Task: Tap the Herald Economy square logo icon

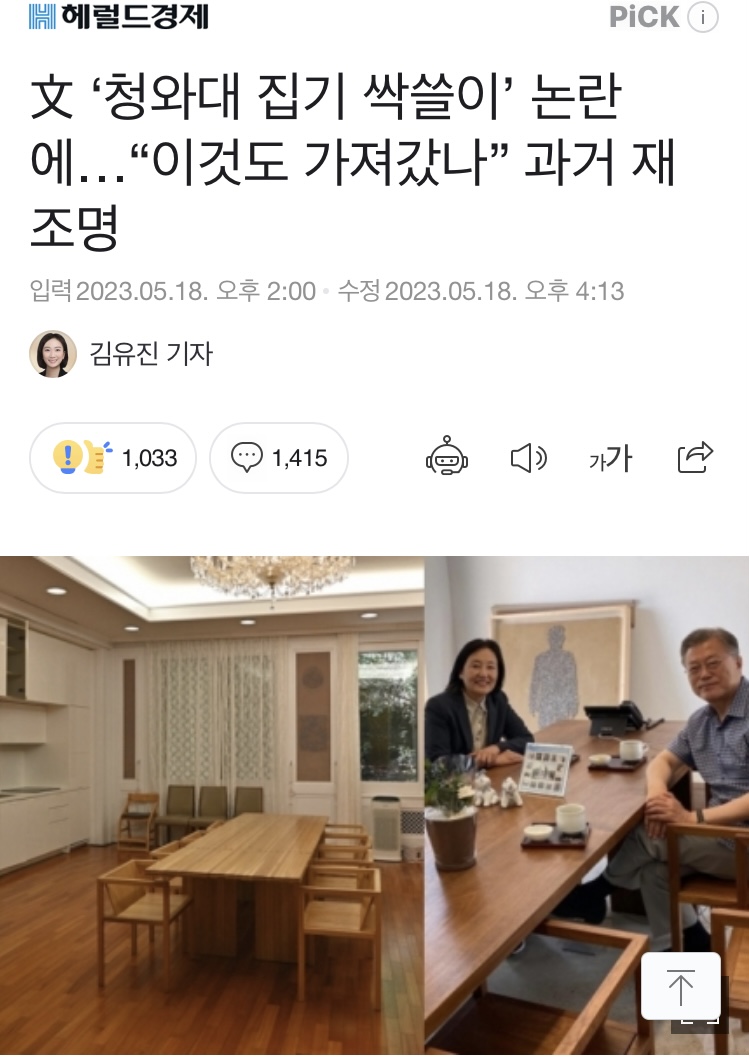Action: [x=42, y=16]
